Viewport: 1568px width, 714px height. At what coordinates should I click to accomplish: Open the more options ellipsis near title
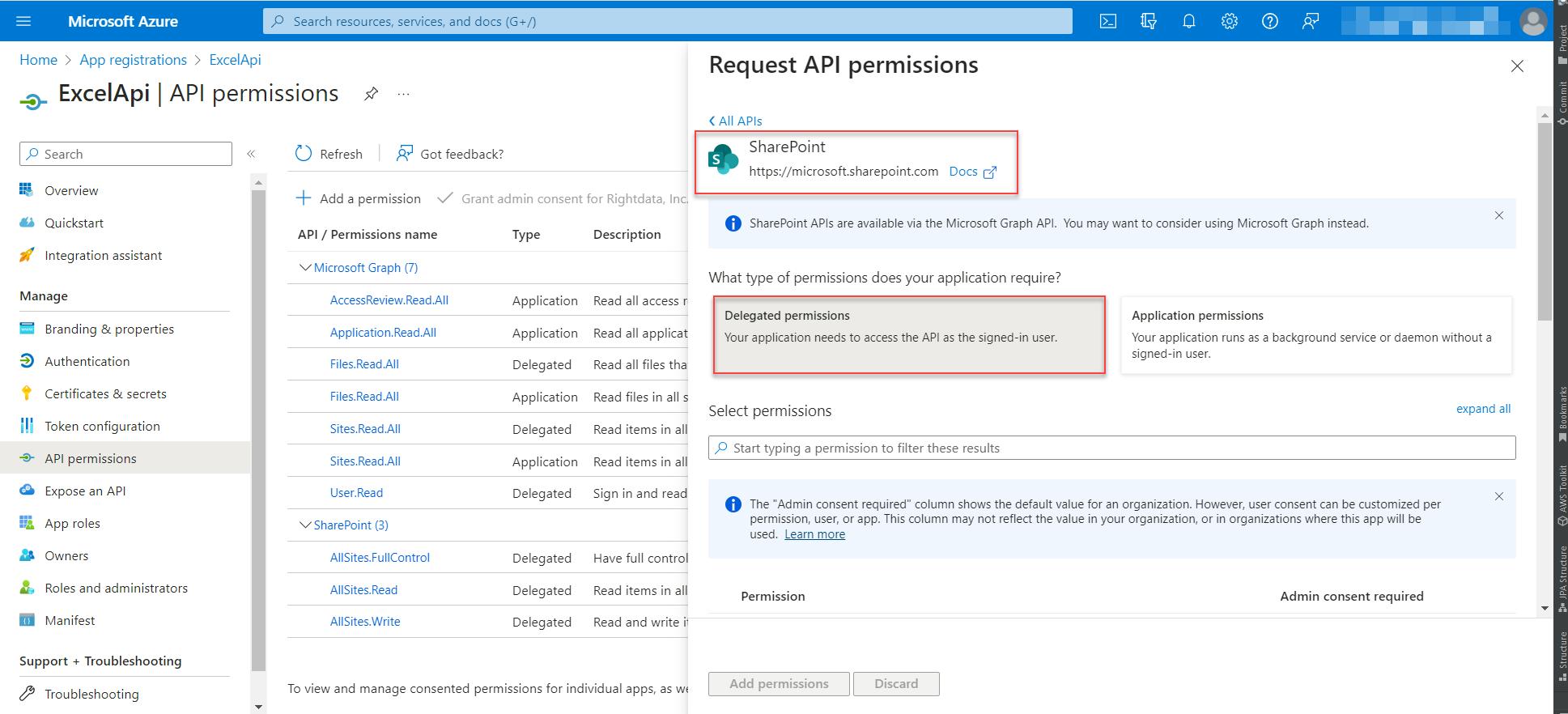click(403, 95)
